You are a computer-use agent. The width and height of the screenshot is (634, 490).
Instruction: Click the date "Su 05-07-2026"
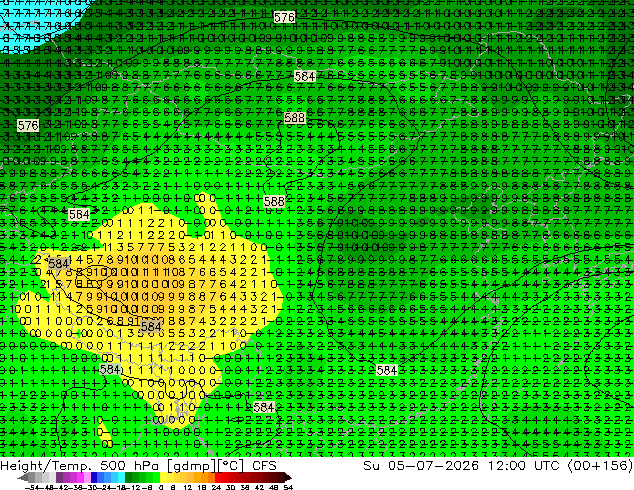coord(421,466)
